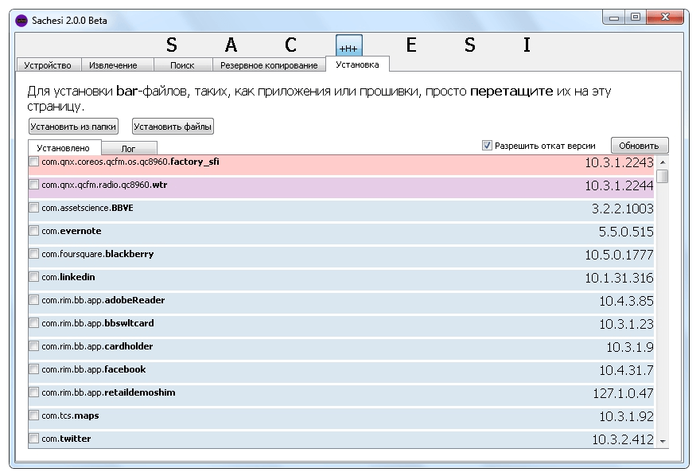This screenshot has height=476, width=700.
Task: Go to Резервное копирование tab
Action: point(269,65)
